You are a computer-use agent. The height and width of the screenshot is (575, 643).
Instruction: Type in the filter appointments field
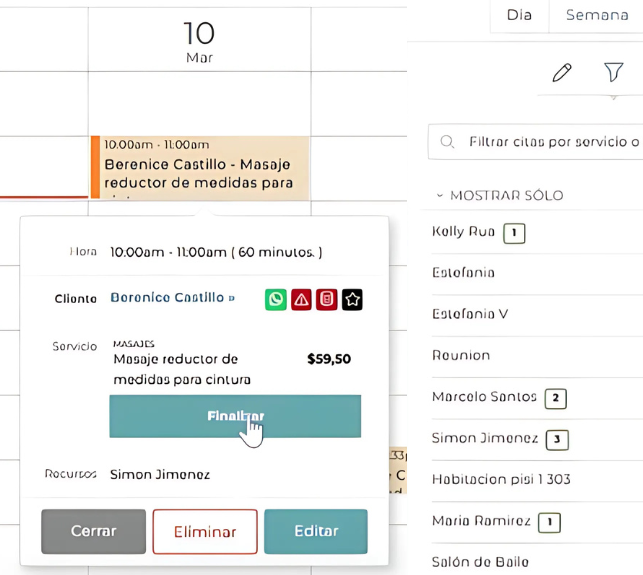550,142
